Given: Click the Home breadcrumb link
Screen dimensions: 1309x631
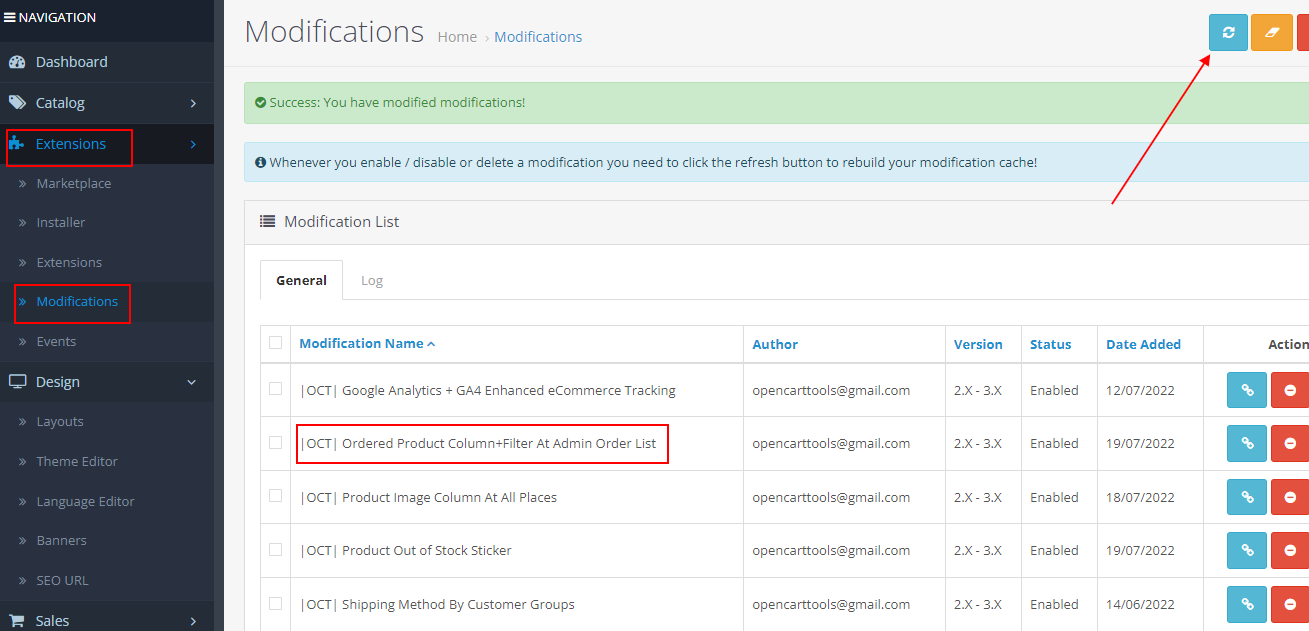Looking at the screenshot, I should click(457, 36).
